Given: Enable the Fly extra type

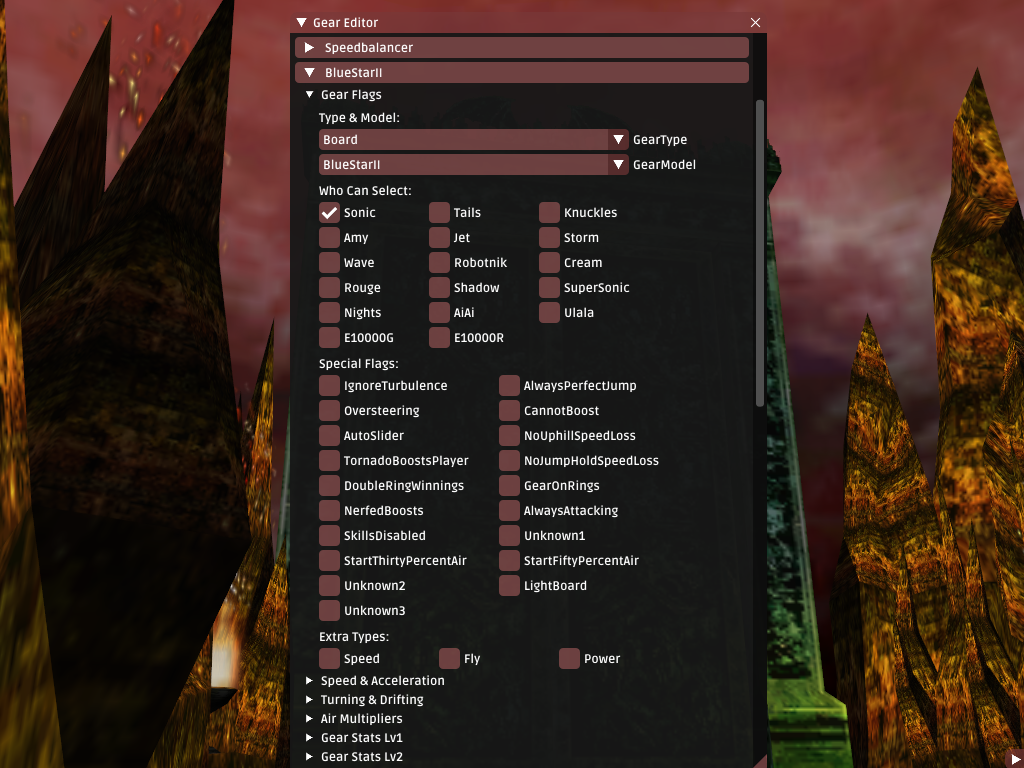Looking at the screenshot, I should click(x=449, y=658).
